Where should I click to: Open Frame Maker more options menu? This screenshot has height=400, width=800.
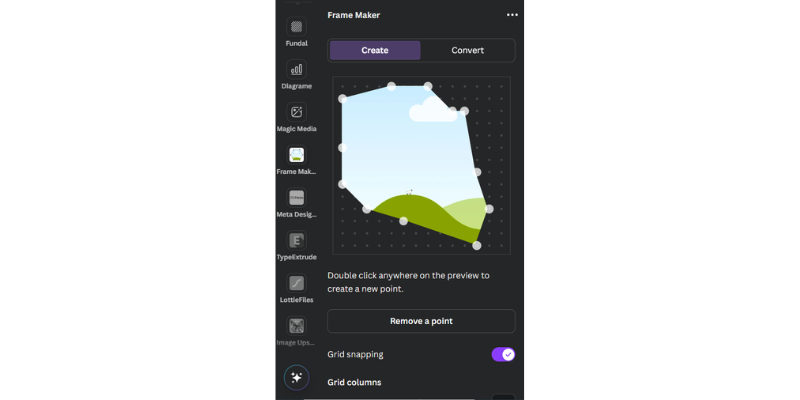[512, 15]
